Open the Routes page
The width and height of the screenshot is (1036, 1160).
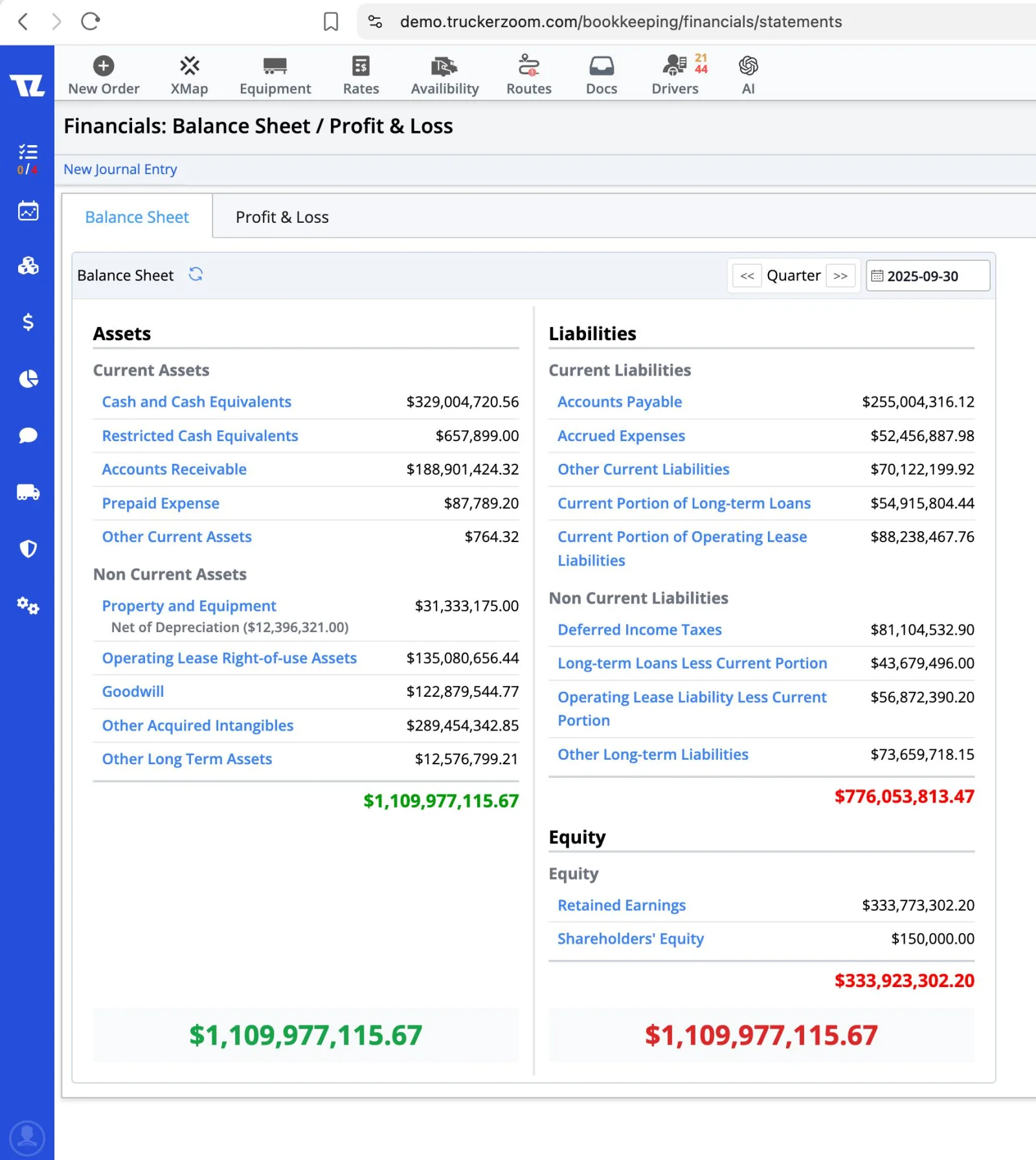(x=529, y=75)
